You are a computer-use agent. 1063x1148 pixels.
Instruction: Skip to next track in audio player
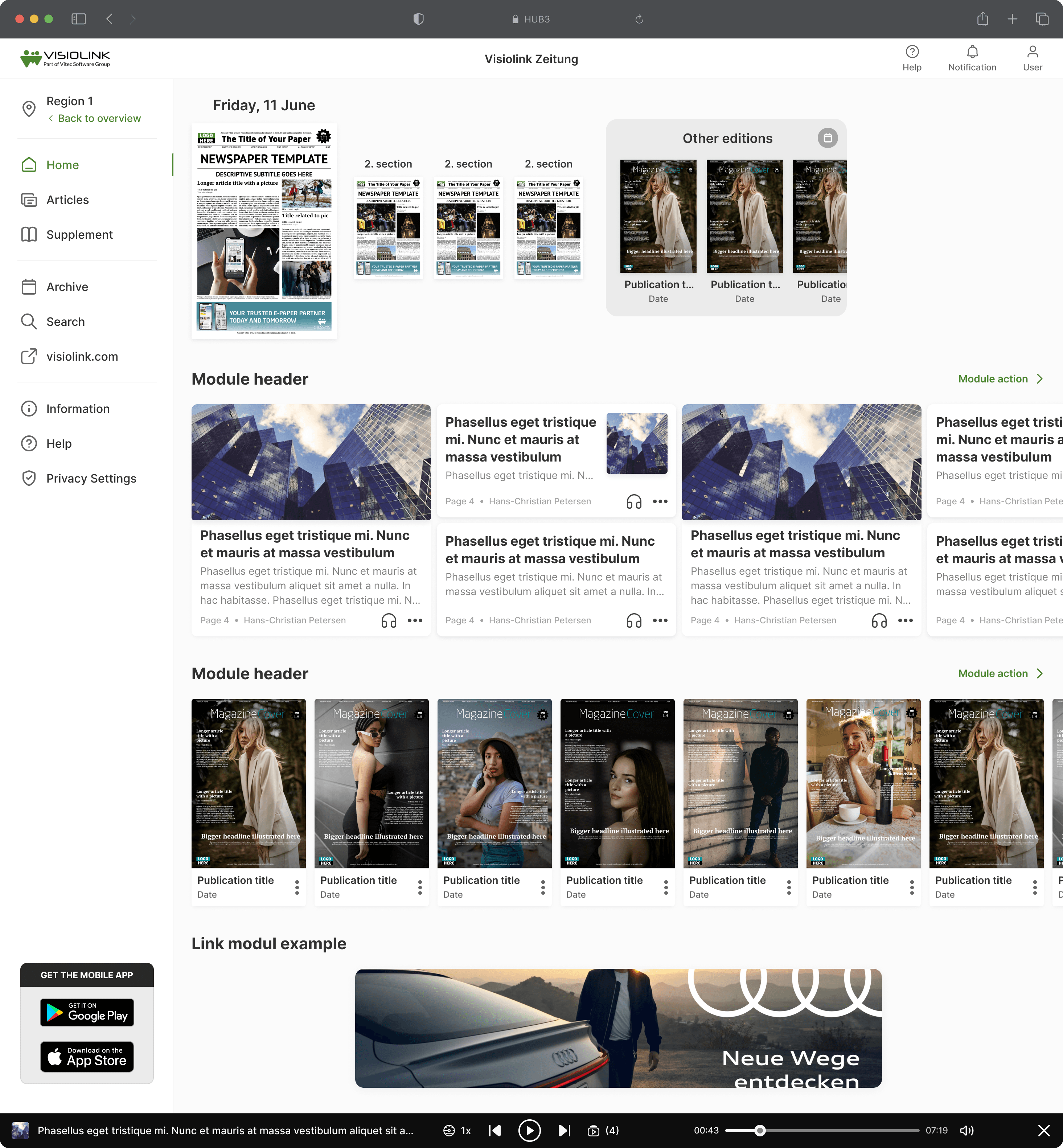[564, 1131]
